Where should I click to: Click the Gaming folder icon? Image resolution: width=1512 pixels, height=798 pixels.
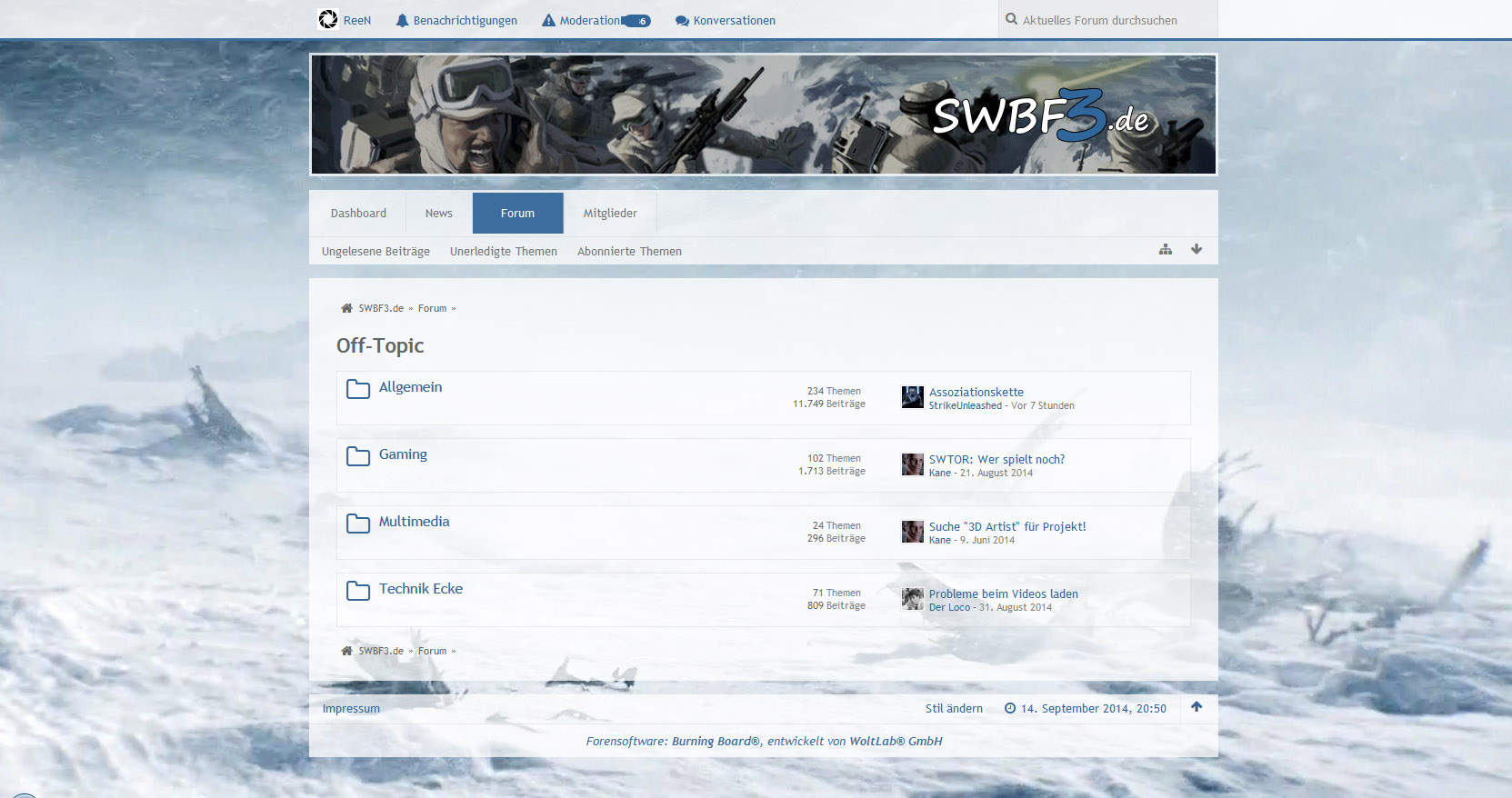(x=358, y=456)
